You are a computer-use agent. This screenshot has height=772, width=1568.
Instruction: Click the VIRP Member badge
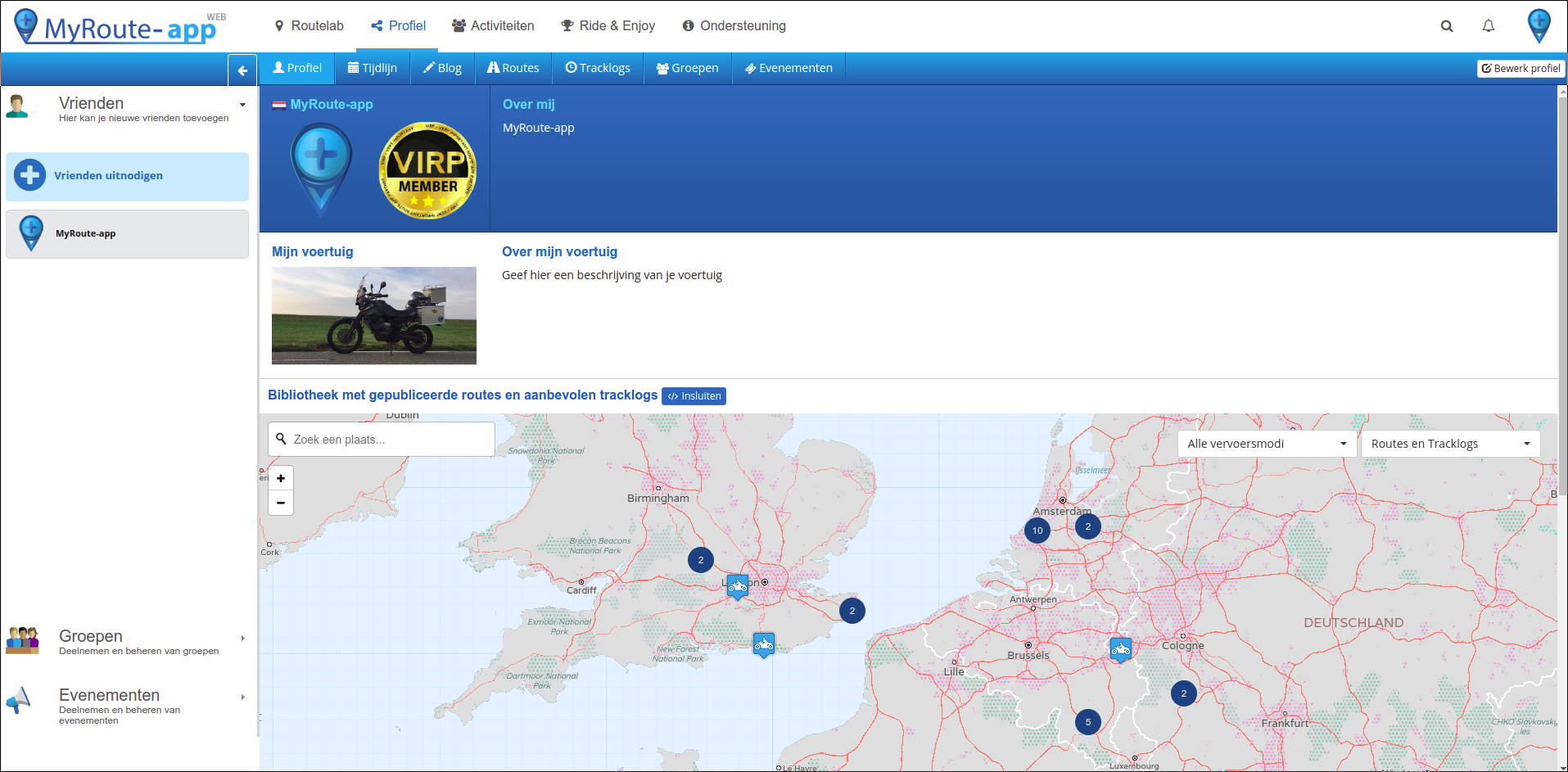427,170
